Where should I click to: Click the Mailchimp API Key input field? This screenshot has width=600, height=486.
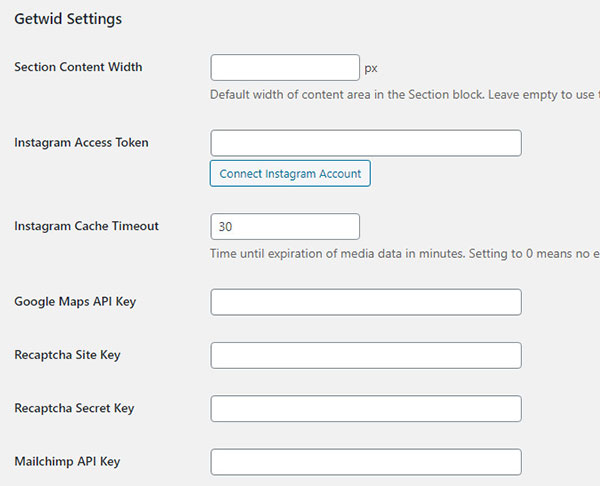click(x=365, y=461)
